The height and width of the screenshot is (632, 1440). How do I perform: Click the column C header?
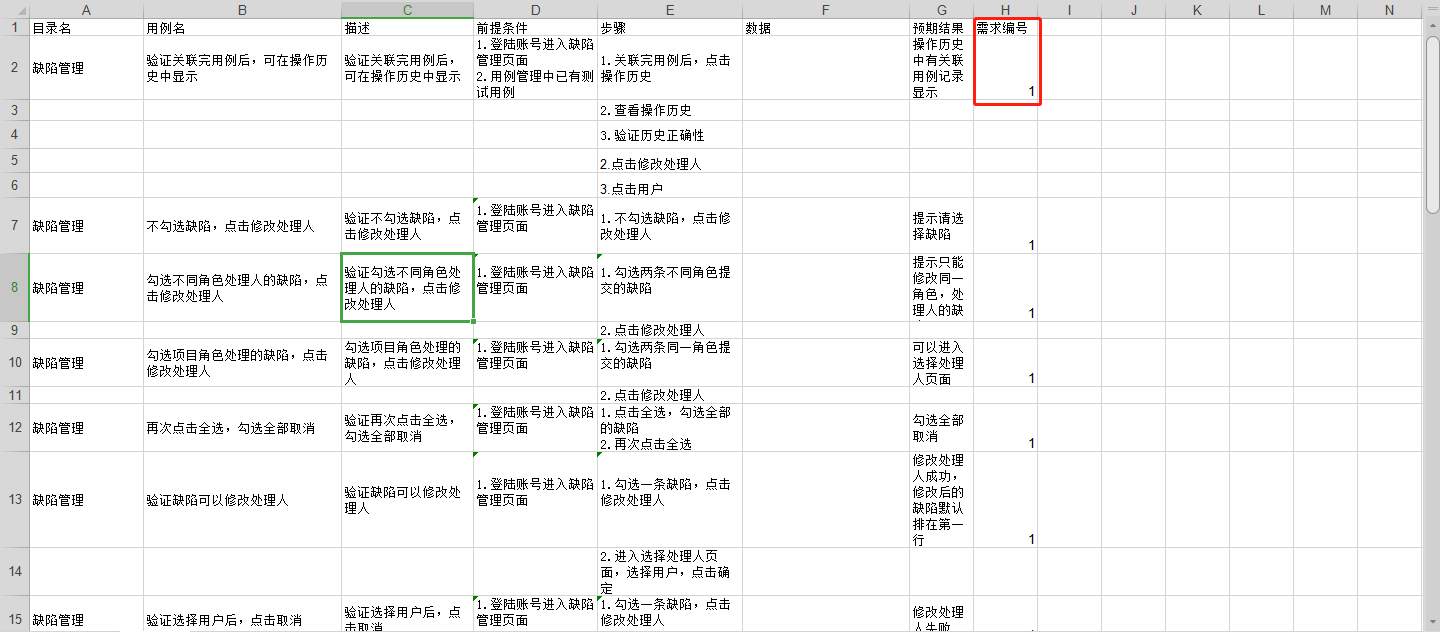click(407, 10)
